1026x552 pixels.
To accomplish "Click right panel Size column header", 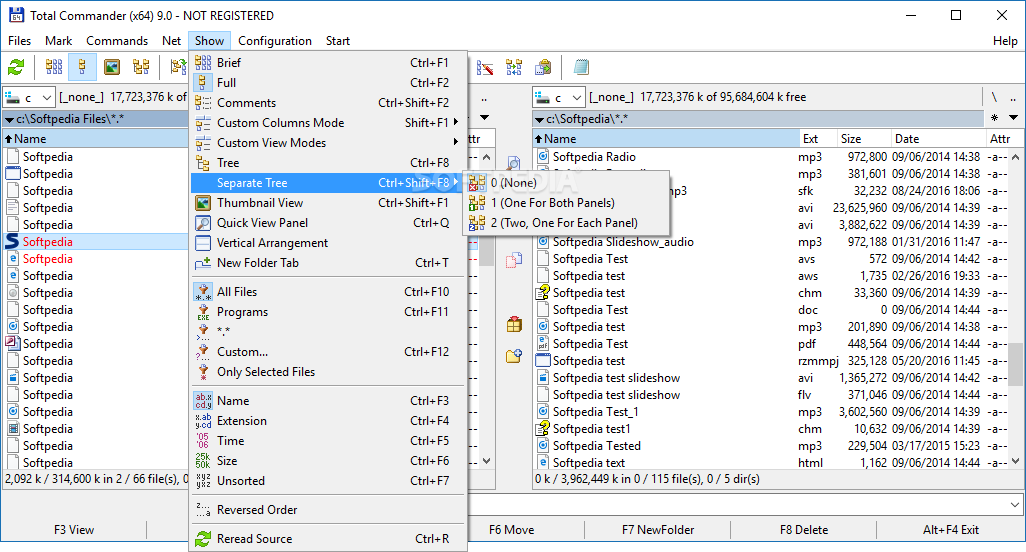I will [864, 139].
